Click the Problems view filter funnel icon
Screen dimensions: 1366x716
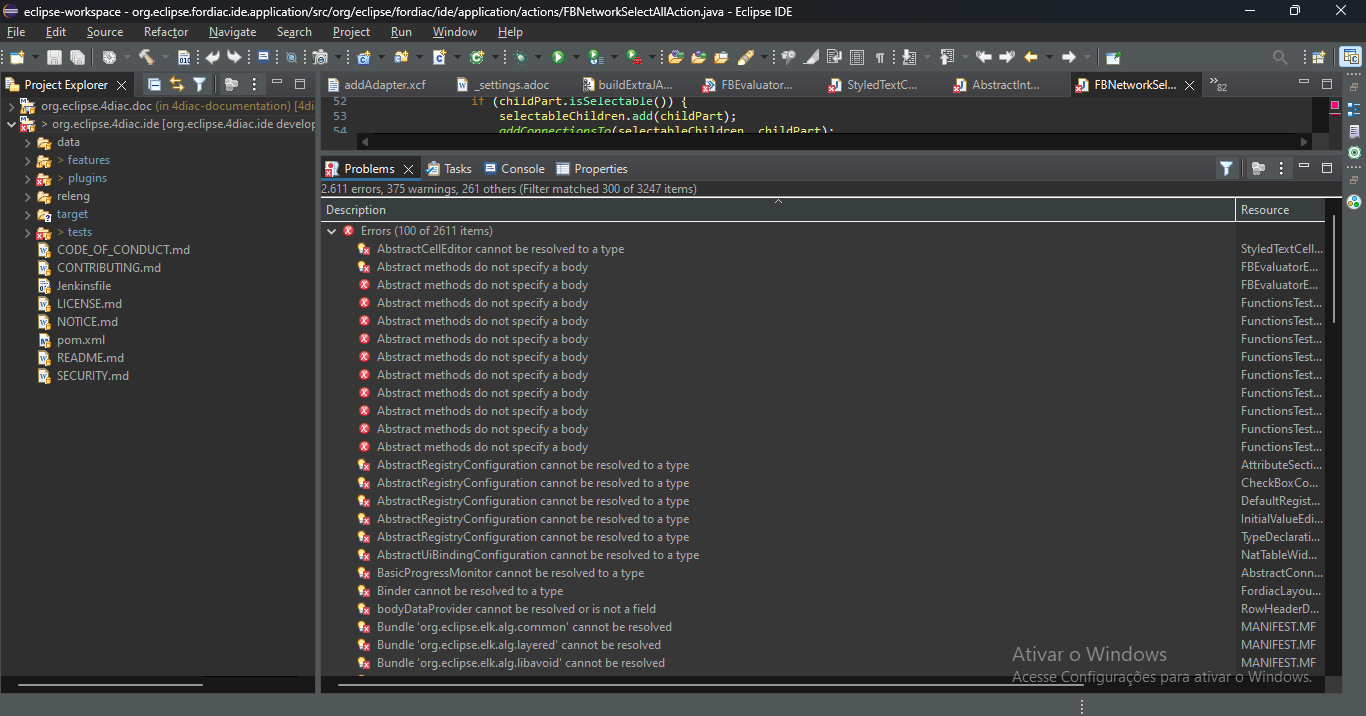point(1226,169)
